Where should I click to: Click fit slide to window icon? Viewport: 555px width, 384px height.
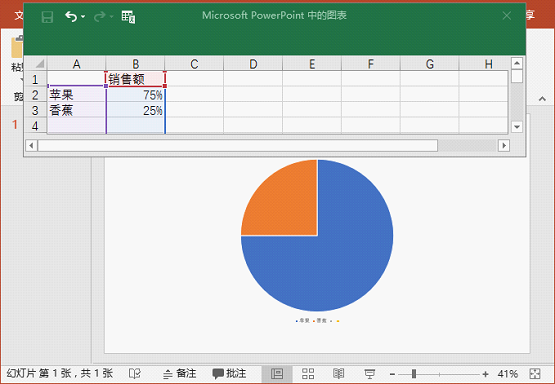[535, 374]
